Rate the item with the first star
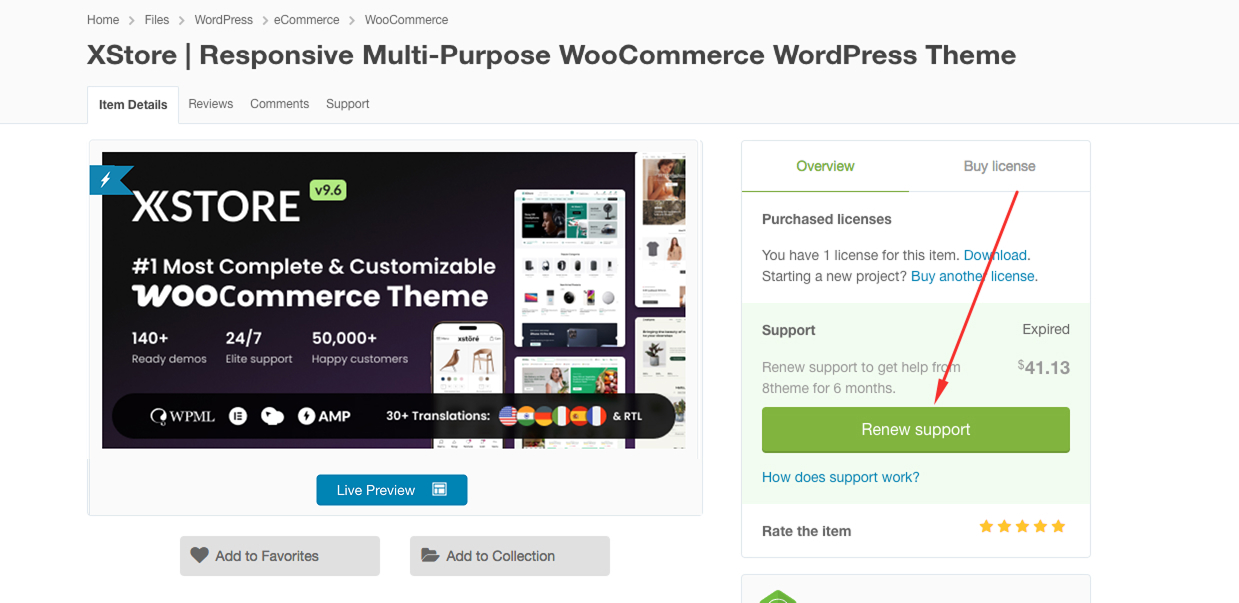The height and width of the screenshot is (603, 1239). tap(986, 527)
